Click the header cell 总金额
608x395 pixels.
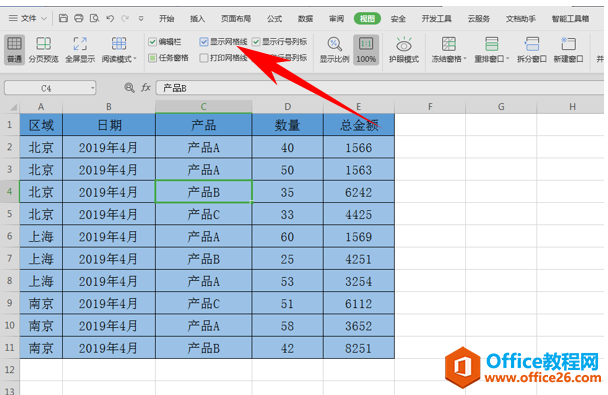[x=359, y=125]
